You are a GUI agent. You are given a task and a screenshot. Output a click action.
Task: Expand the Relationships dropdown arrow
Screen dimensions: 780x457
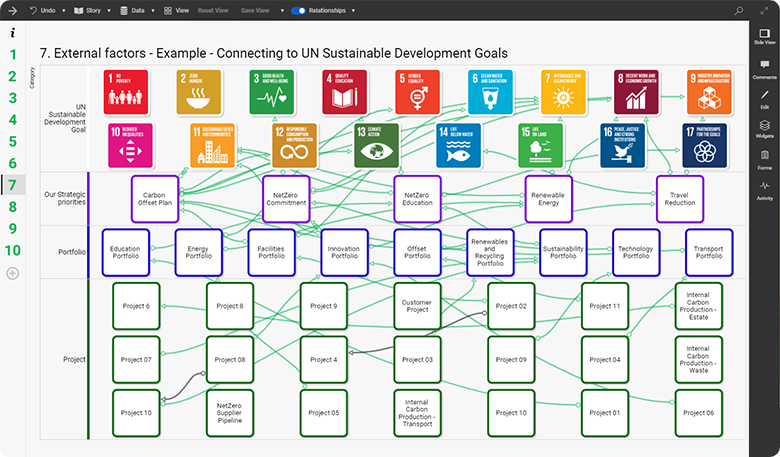click(353, 10)
